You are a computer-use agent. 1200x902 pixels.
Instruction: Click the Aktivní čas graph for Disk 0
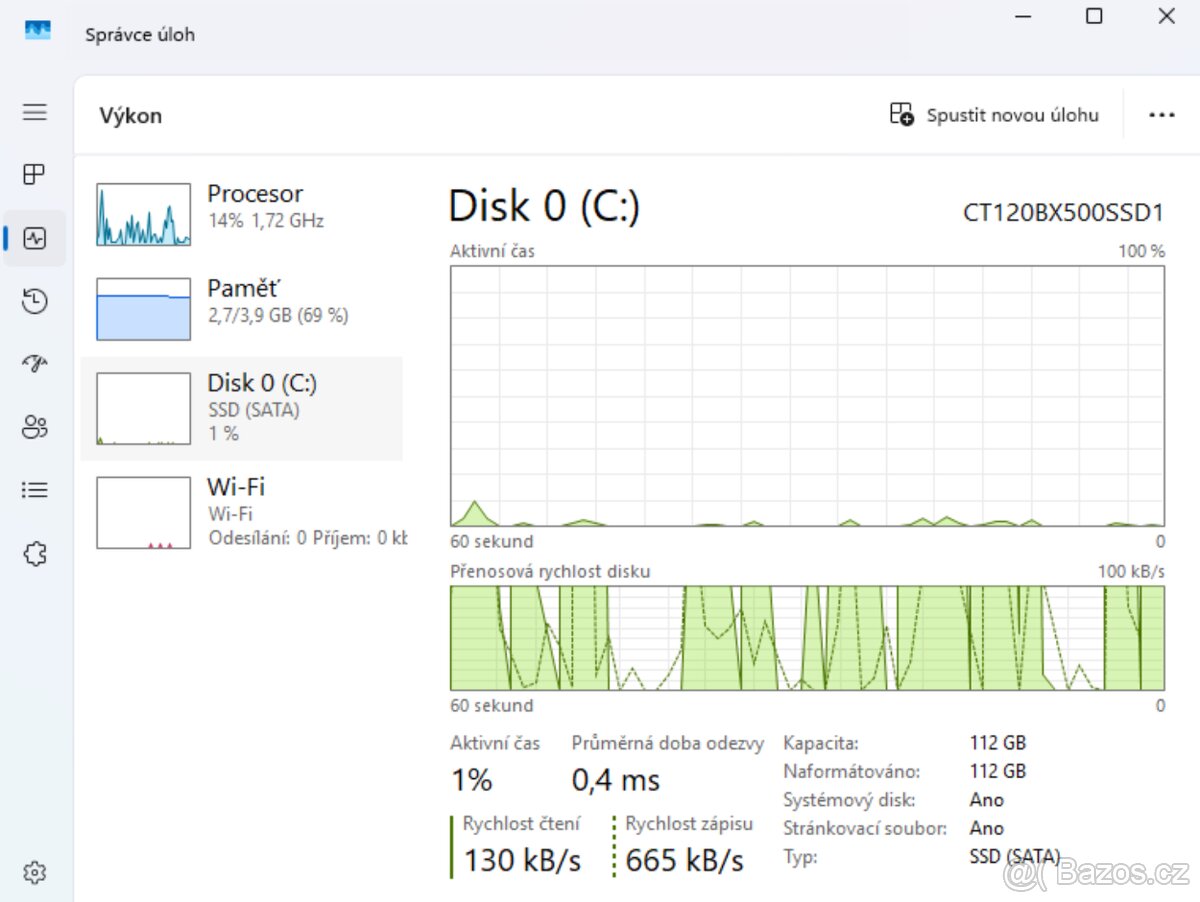pos(808,395)
